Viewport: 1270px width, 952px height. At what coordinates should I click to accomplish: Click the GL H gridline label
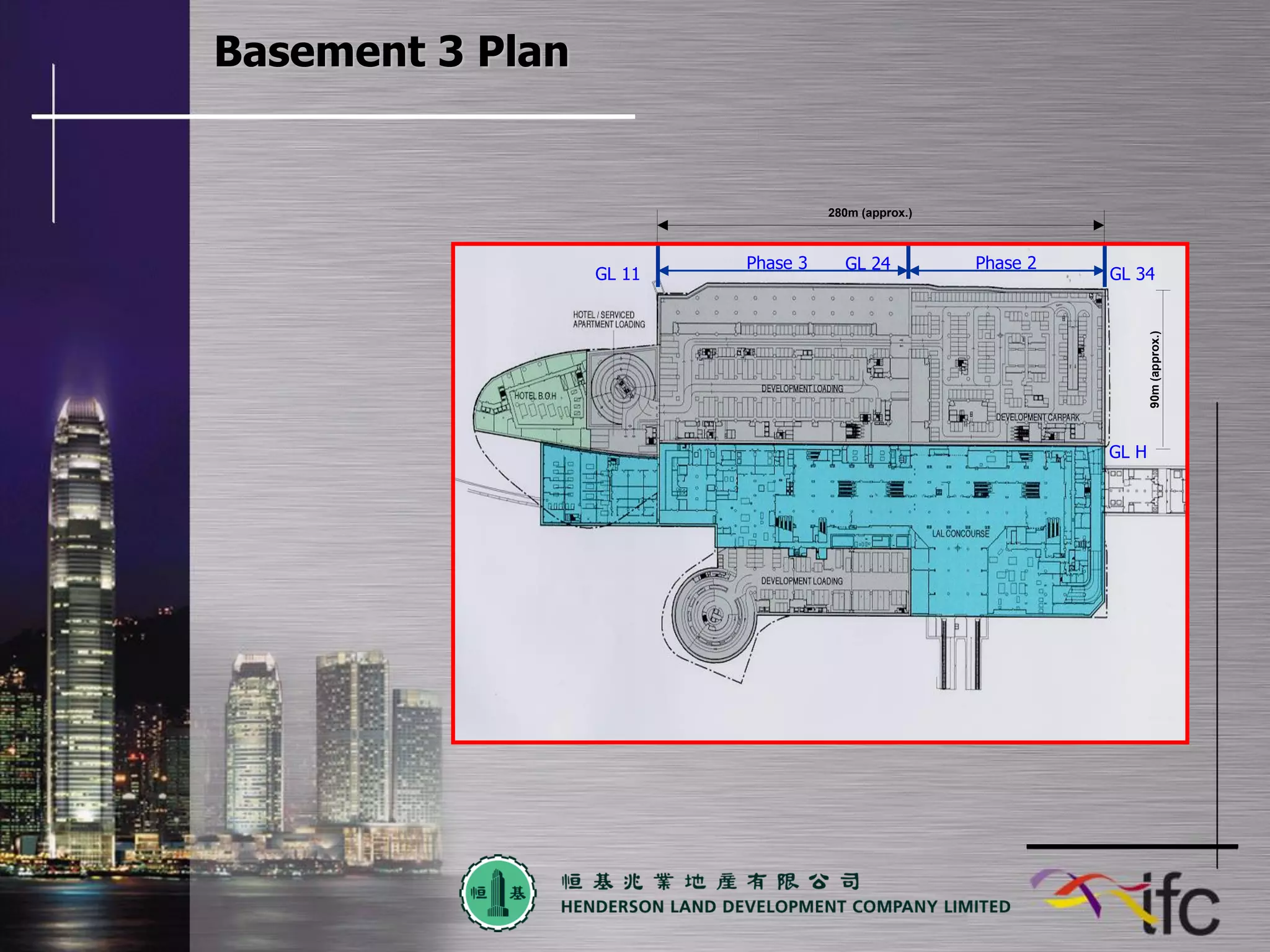[x=1127, y=452]
